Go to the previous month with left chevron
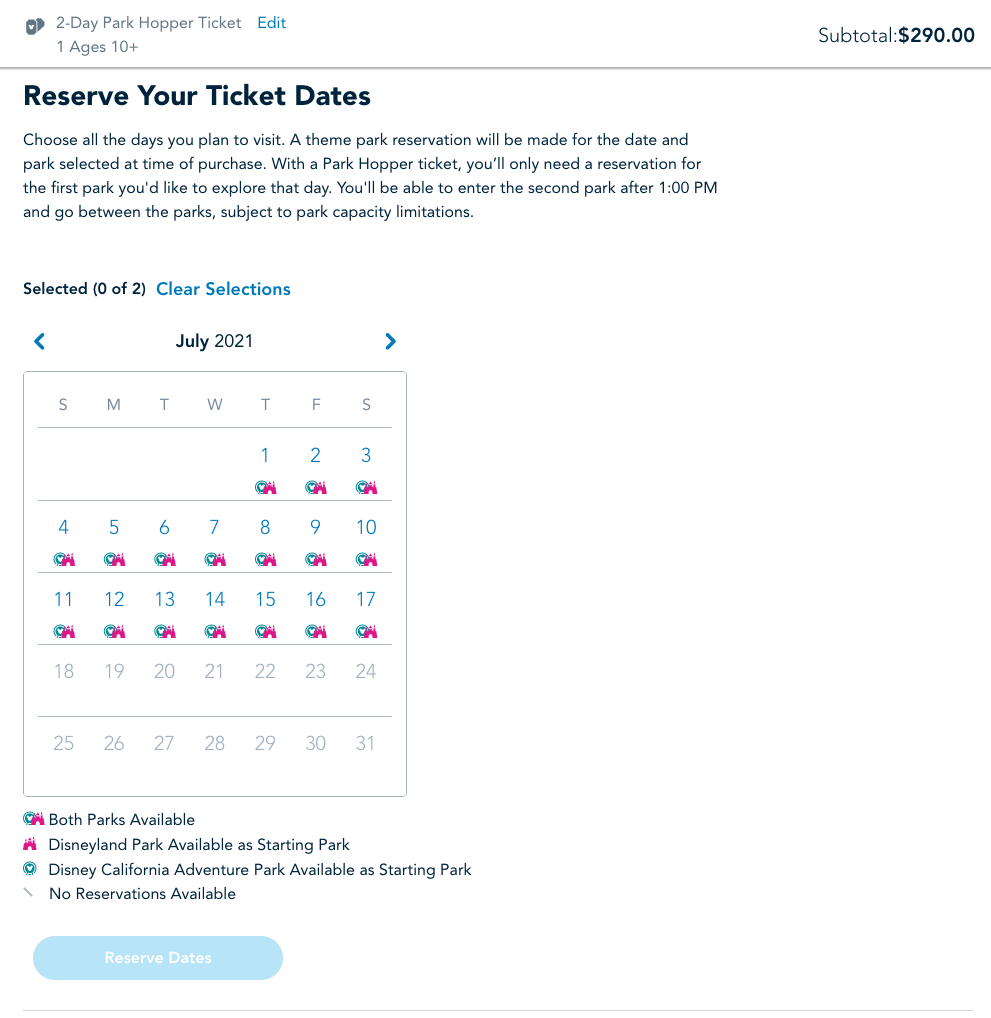The width and height of the screenshot is (991, 1018). click(40, 341)
